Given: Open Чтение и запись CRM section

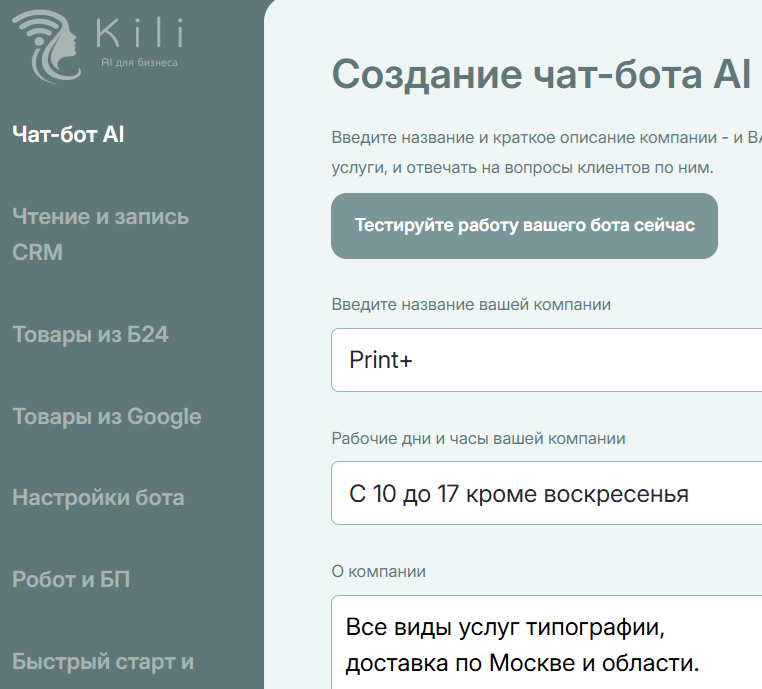Looking at the screenshot, I should pyautogui.click(x=101, y=234).
